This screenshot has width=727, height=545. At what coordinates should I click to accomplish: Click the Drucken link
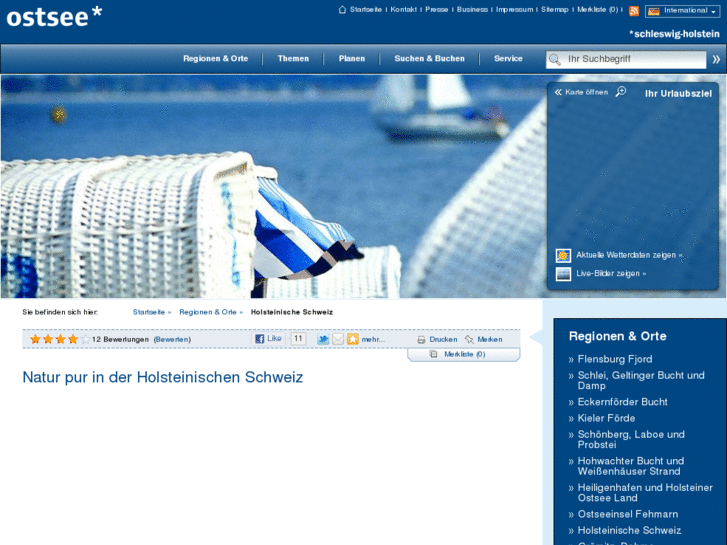(x=443, y=340)
